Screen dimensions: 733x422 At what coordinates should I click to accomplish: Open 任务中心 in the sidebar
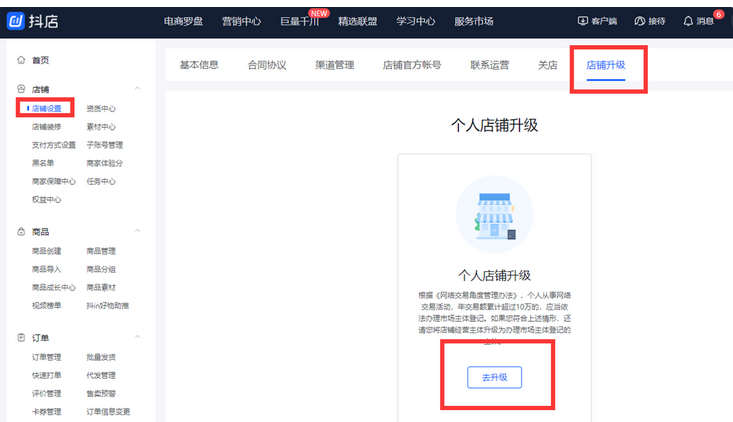pos(101,181)
